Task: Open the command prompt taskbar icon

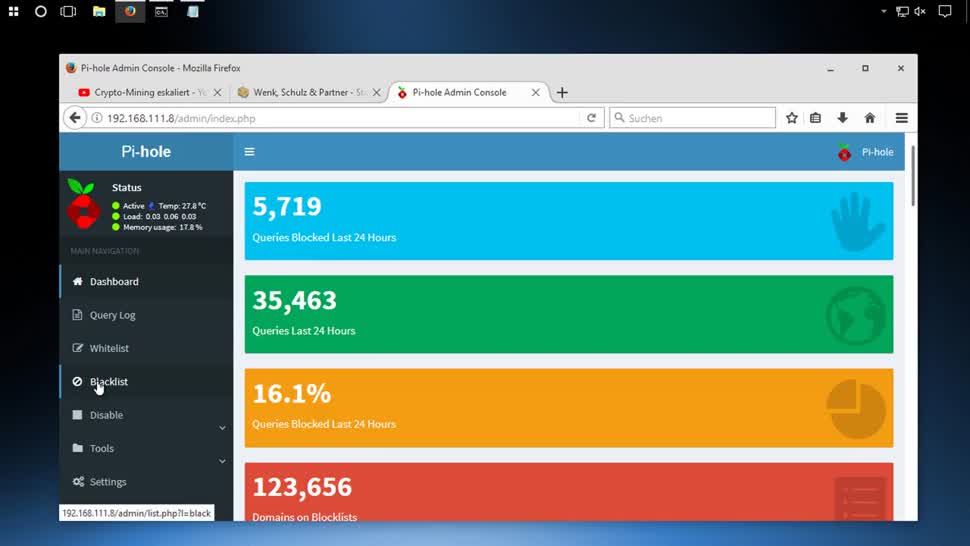Action: 161,11
